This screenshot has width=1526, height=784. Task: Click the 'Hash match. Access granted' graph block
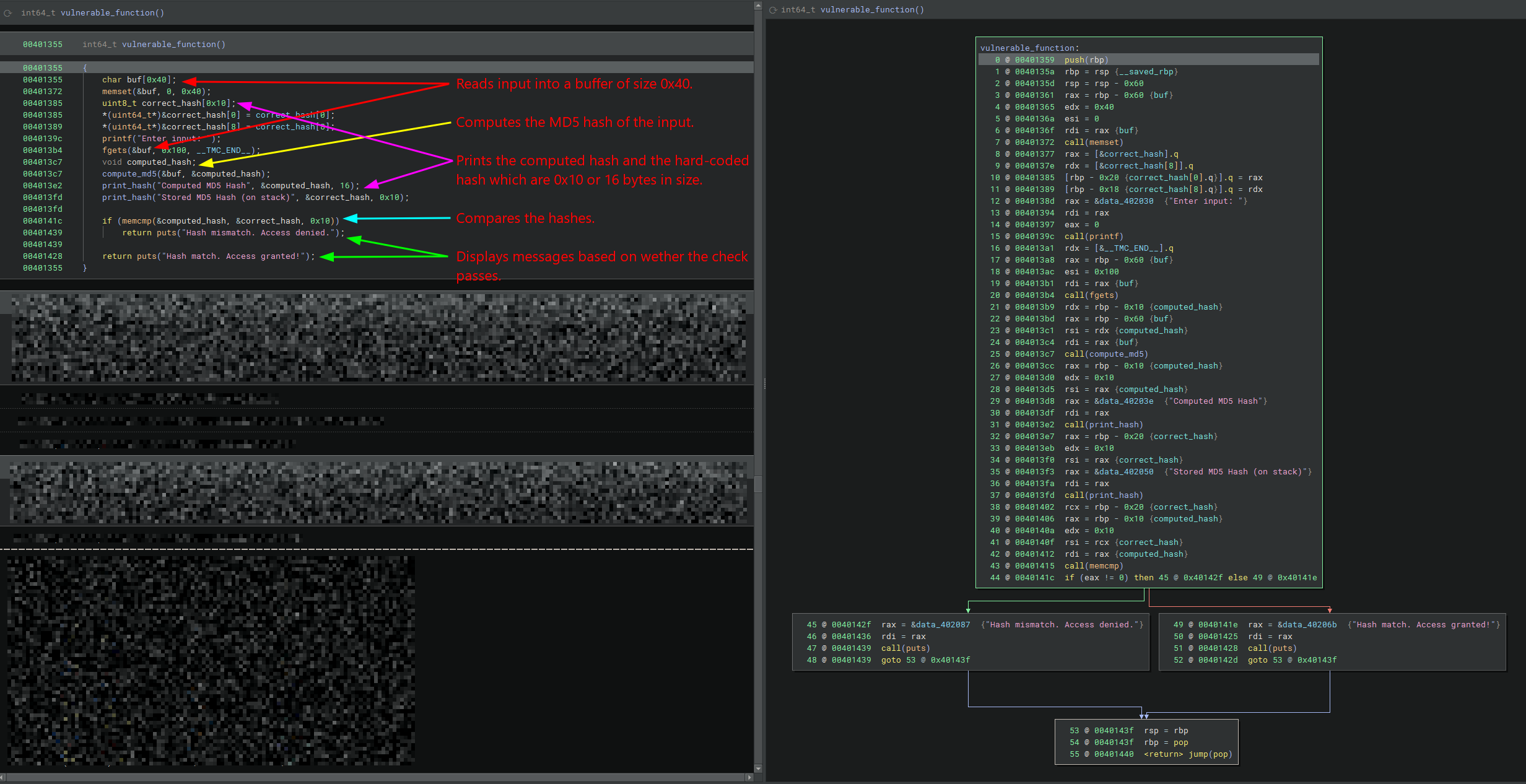1332,642
